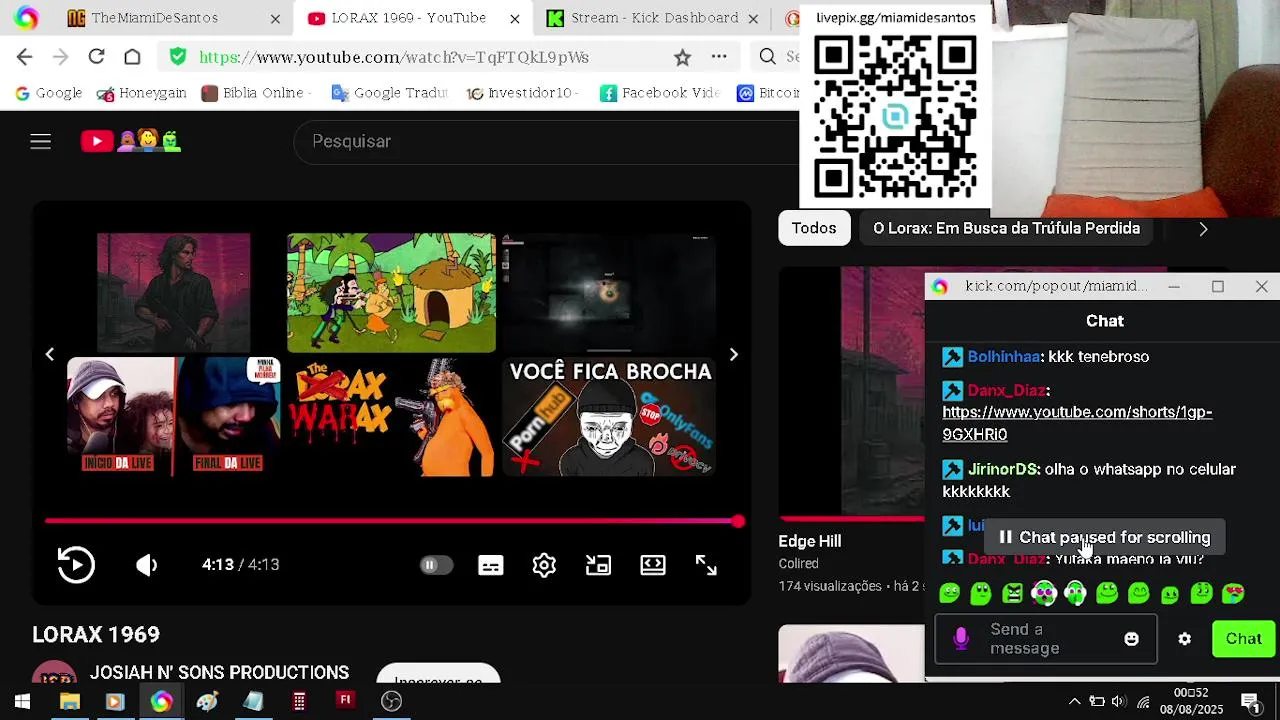Image resolution: width=1280 pixels, height=720 pixels.
Task: Show hidden system tray icons chevron
Action: point(1074,702)
